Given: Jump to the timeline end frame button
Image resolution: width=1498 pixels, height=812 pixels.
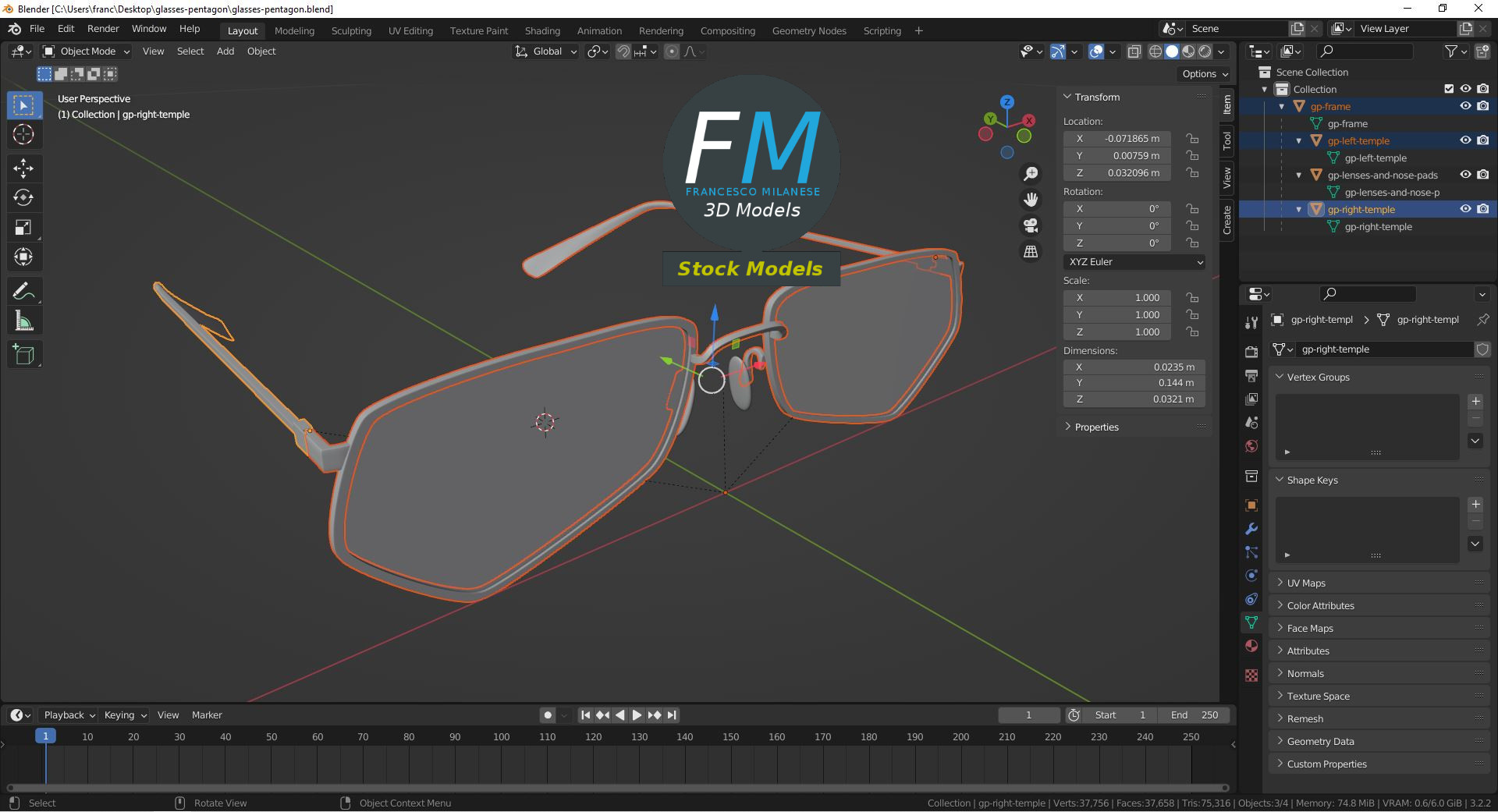Looking at the screenshot, I should coord(672,715).
